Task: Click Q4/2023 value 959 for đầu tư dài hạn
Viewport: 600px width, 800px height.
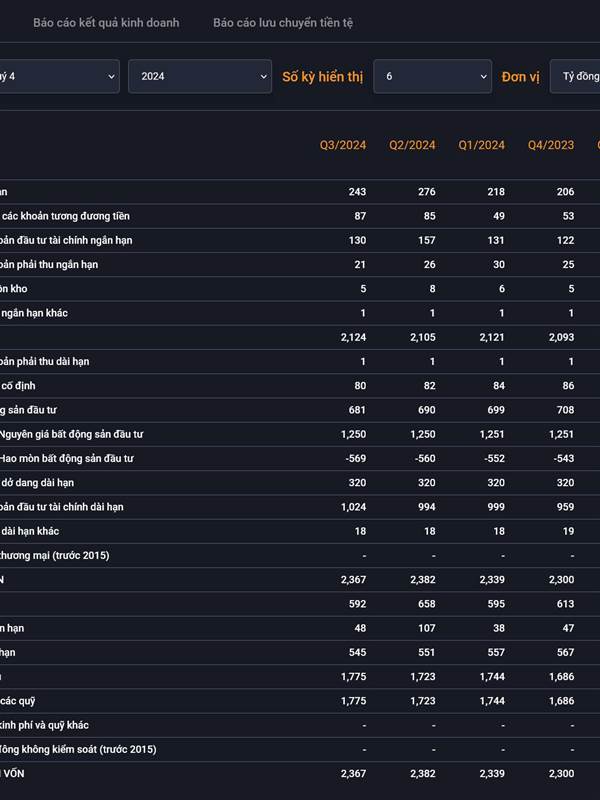Action: tap(565, 507)
